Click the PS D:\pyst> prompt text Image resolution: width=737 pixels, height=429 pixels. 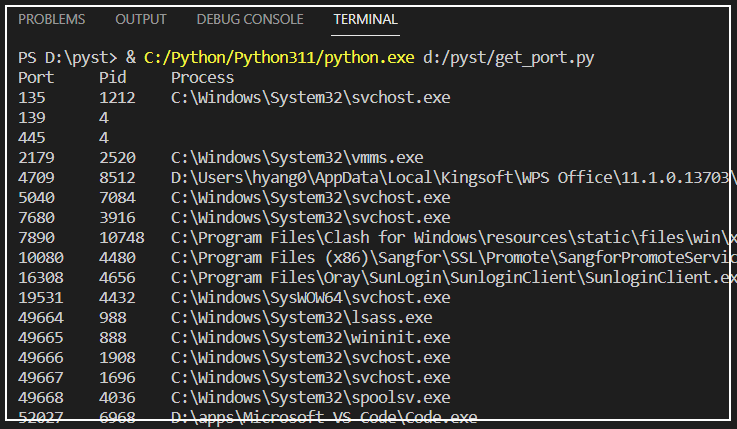coord(67,59)
